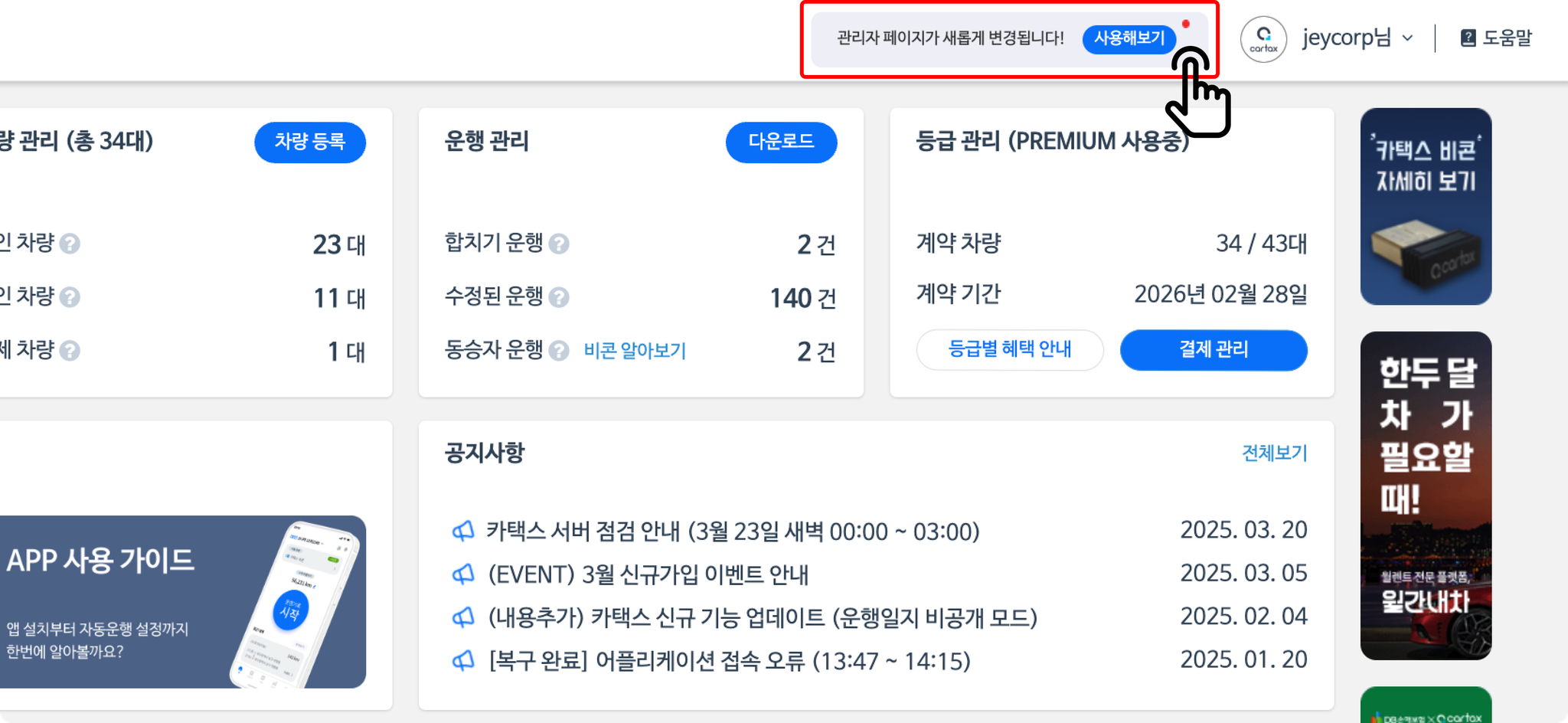The image size is (1568, 723).
Task: Click megaphone icon beside 3월 신규가입 이벤트 notice
Action: [463, 574]
